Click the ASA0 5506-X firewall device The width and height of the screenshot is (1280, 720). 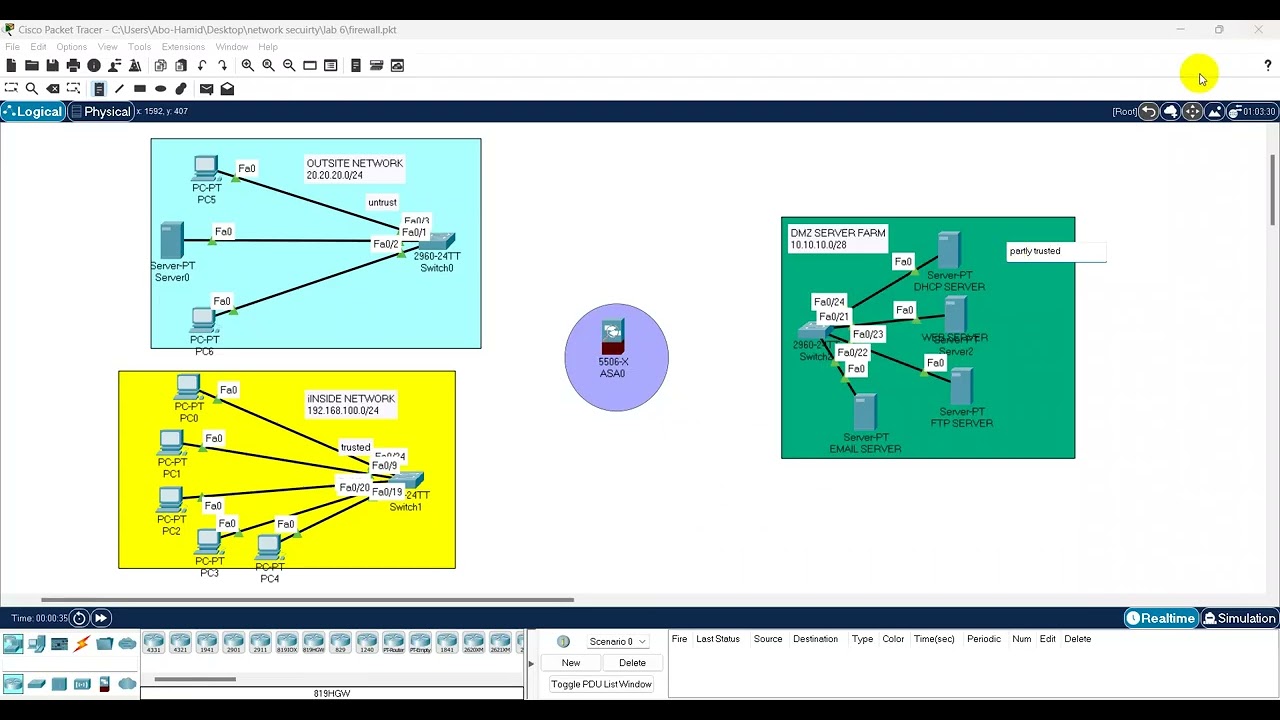point(613,335)
